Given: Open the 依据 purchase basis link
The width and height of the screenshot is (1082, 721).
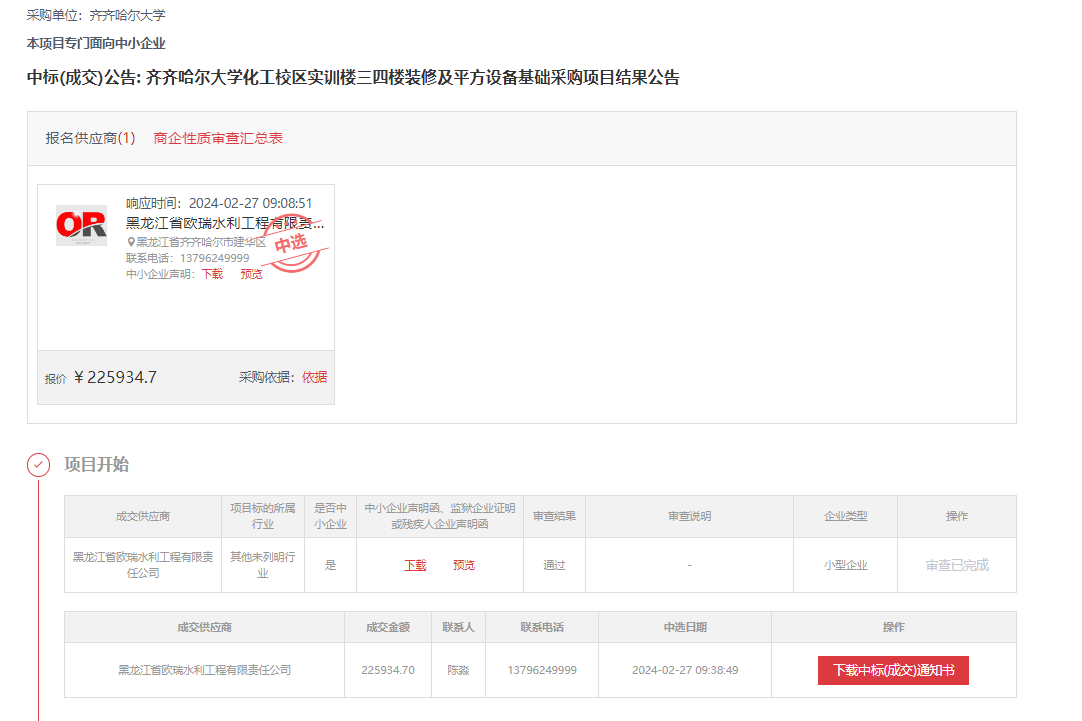Looking at the screenshot, I should (315, 377).
